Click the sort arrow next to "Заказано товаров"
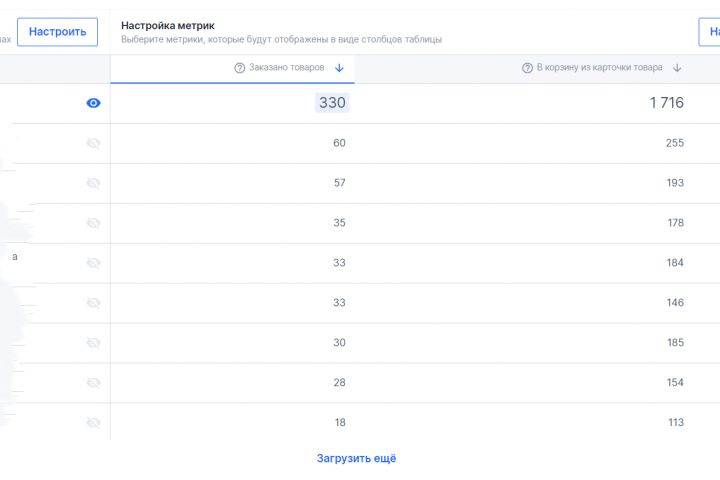 pos(339,68)
